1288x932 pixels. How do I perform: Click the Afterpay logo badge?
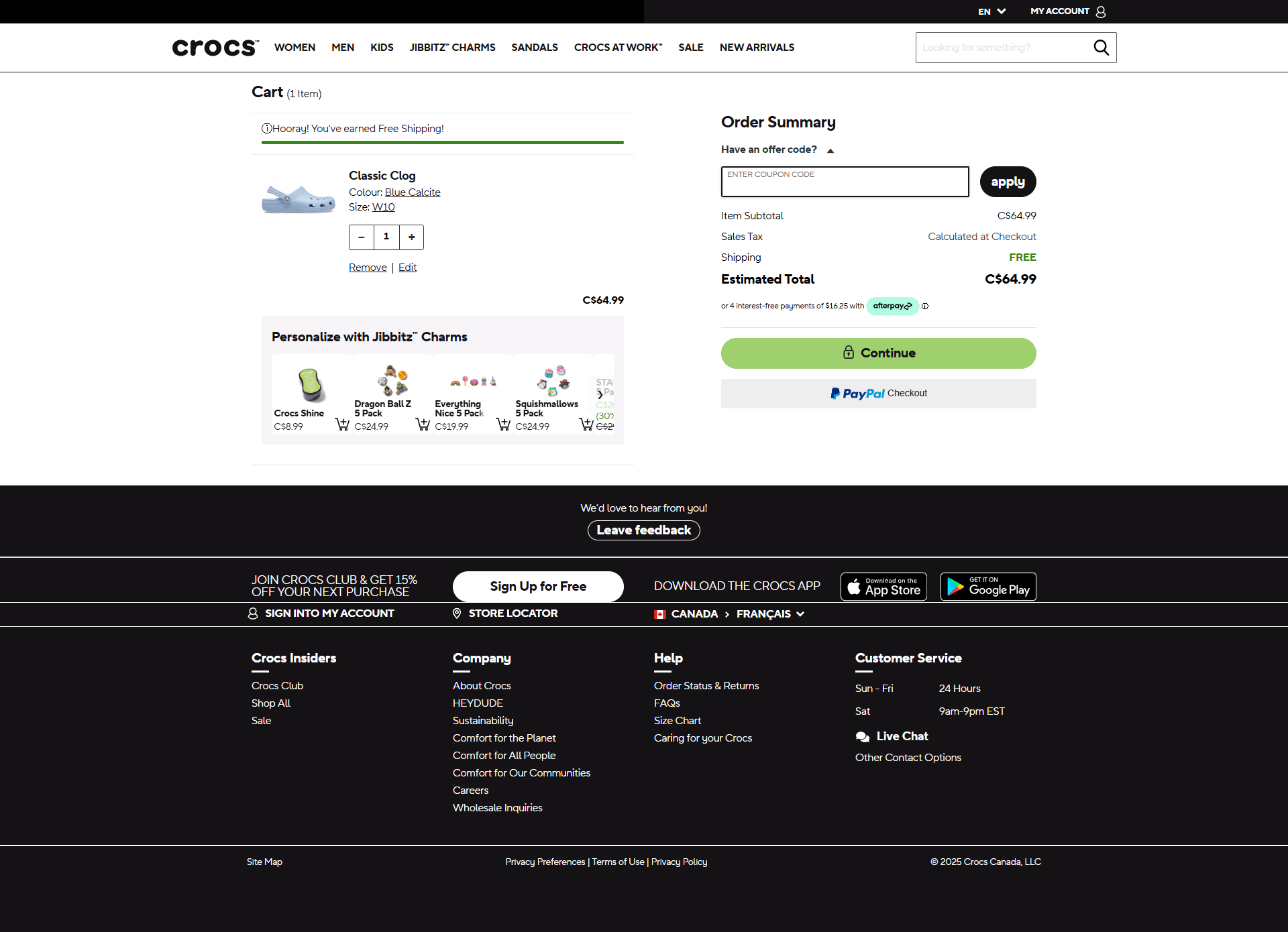(x=892, y=306)
